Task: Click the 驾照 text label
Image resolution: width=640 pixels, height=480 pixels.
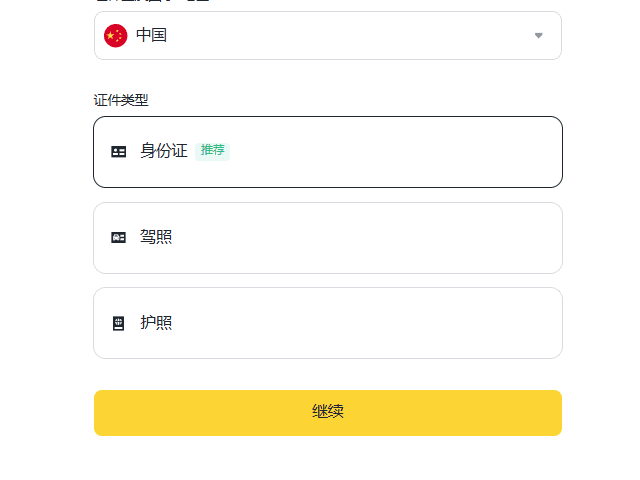Action: [156, 238]
